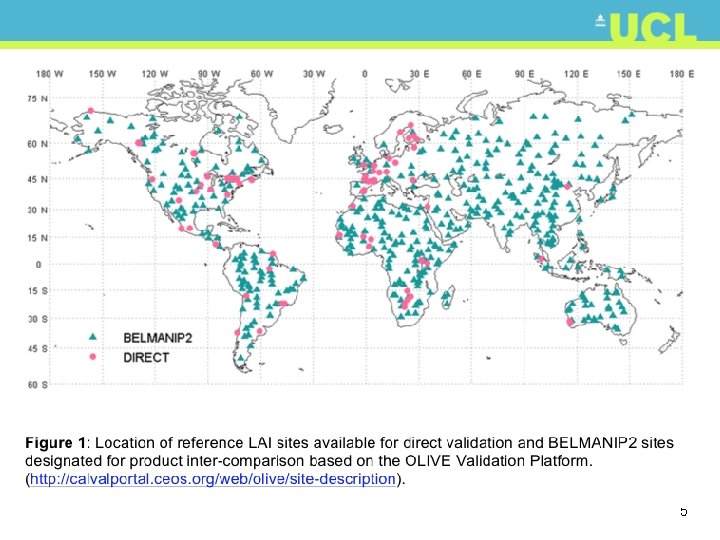This screenshot has width=720, height=540.
Task: Click the BELMANIP2 legend label
Action: click(158, 338)
